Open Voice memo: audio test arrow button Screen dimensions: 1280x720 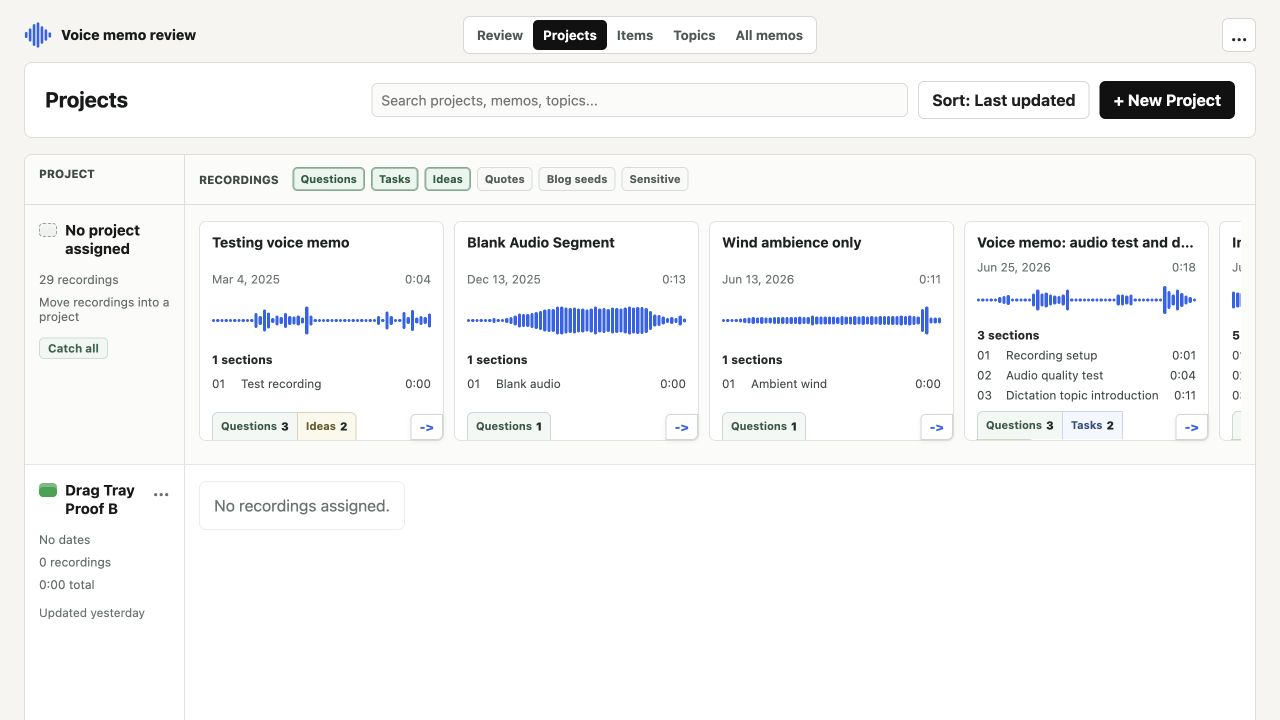click(1192, 427)
